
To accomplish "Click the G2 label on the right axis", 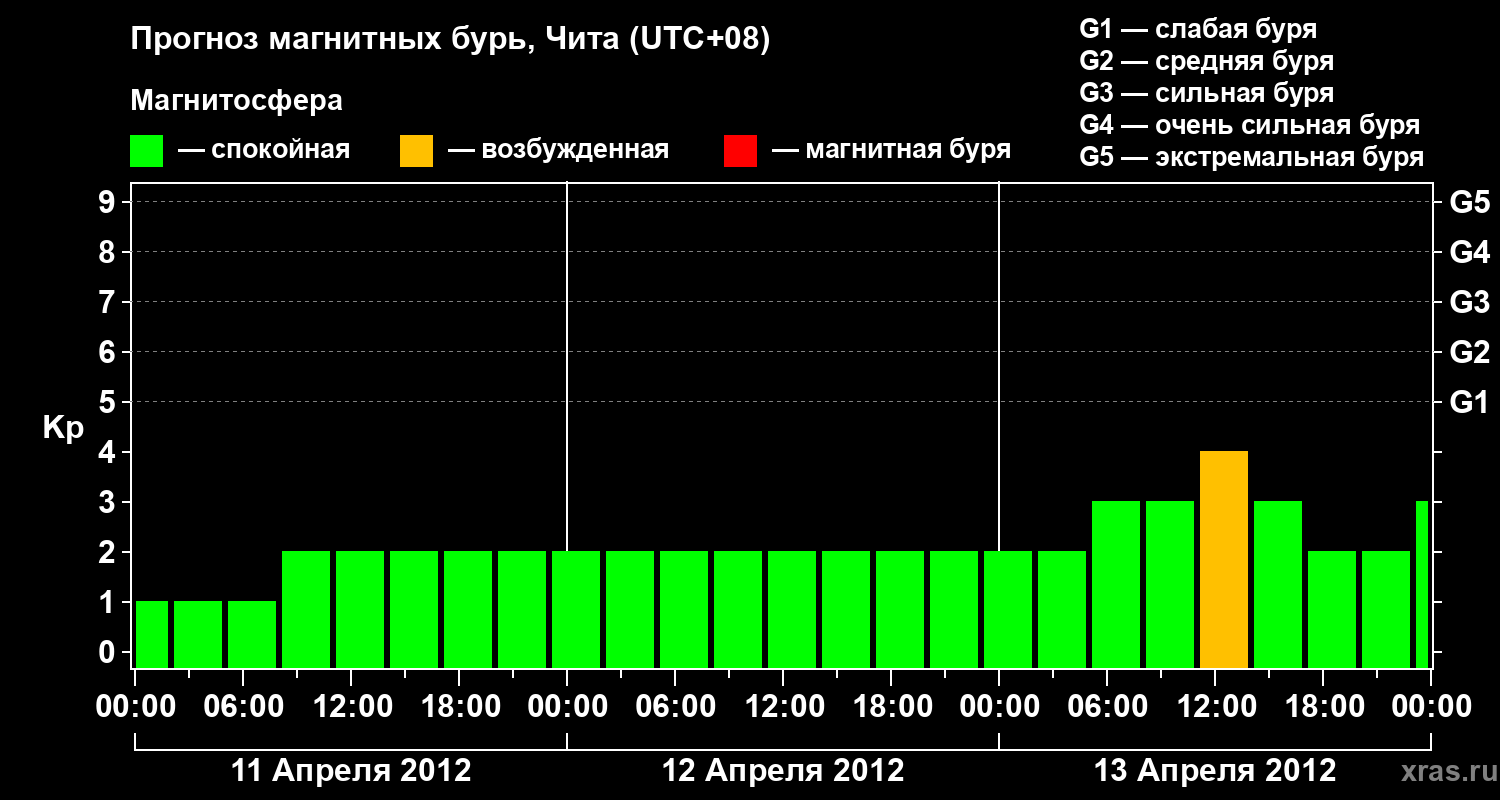I will pyautogui.click(x=1470, y=353).
